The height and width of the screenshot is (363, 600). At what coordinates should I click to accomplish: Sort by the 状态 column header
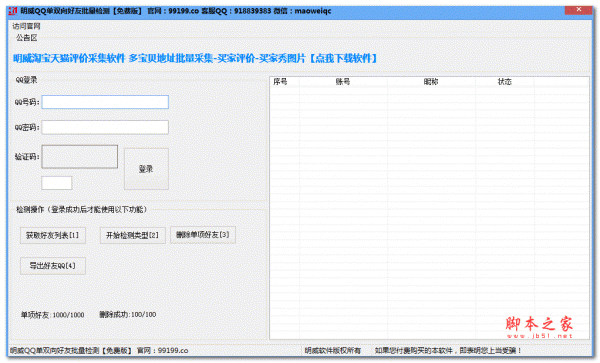(504, 82)
